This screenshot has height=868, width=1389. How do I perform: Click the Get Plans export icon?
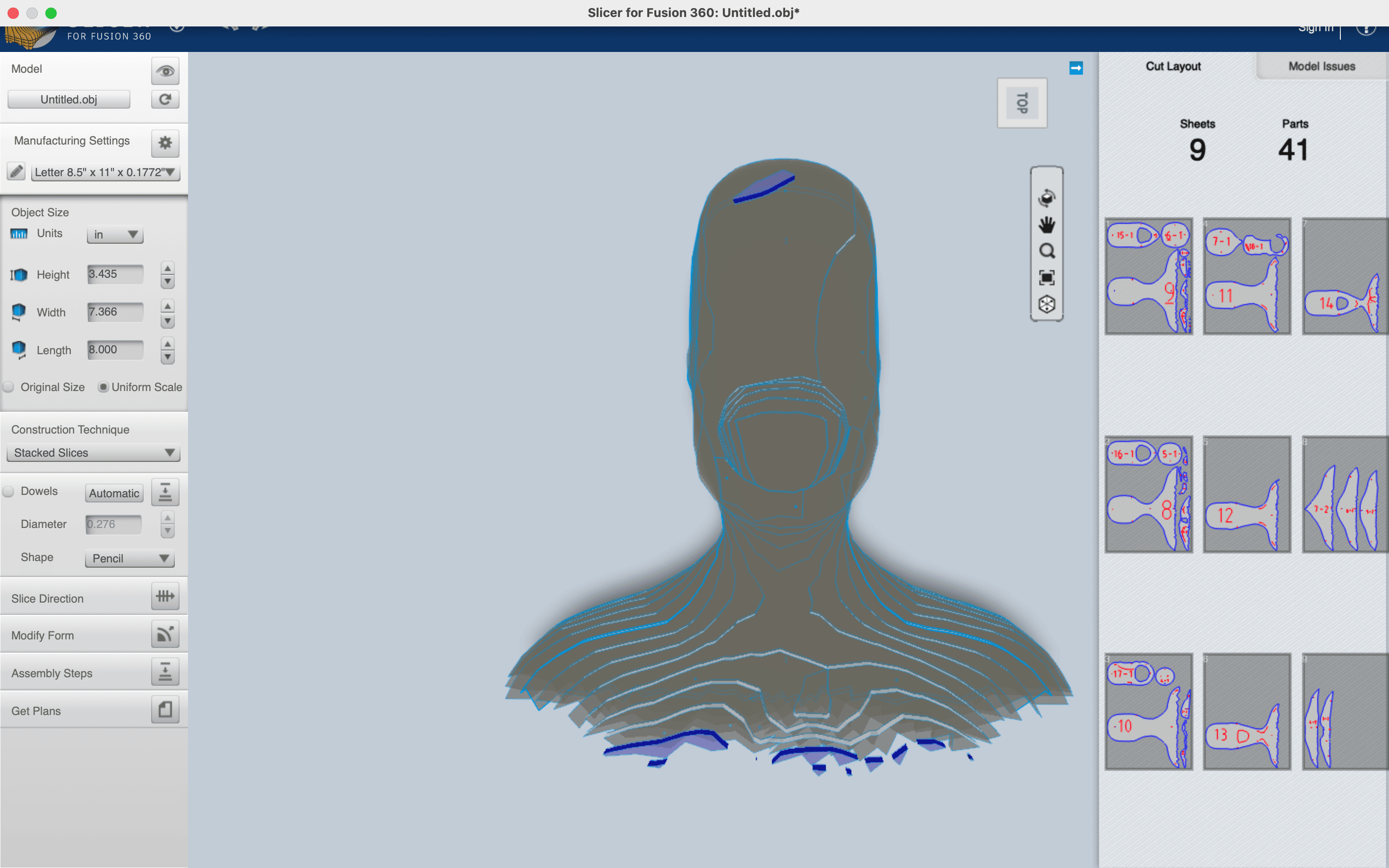(165, 709)
